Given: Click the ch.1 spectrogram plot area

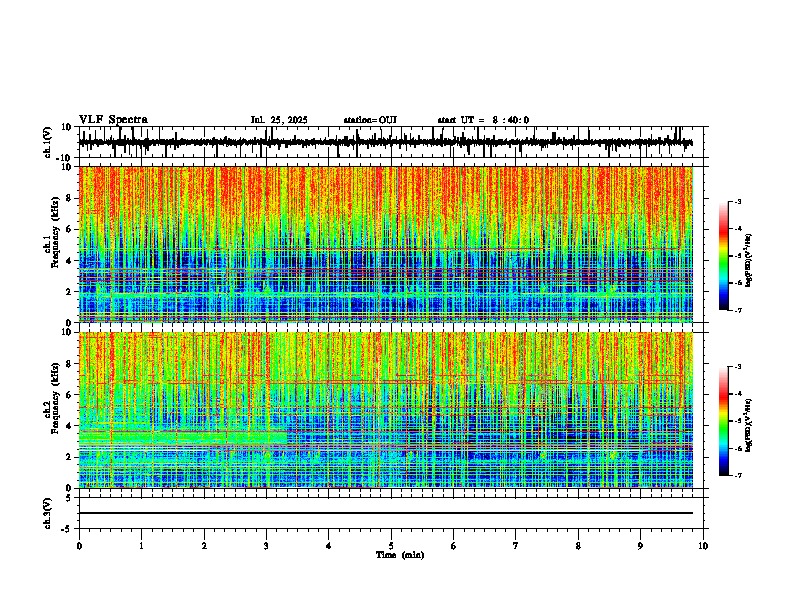Looking at the screenshot, I should tap(386, 244).
